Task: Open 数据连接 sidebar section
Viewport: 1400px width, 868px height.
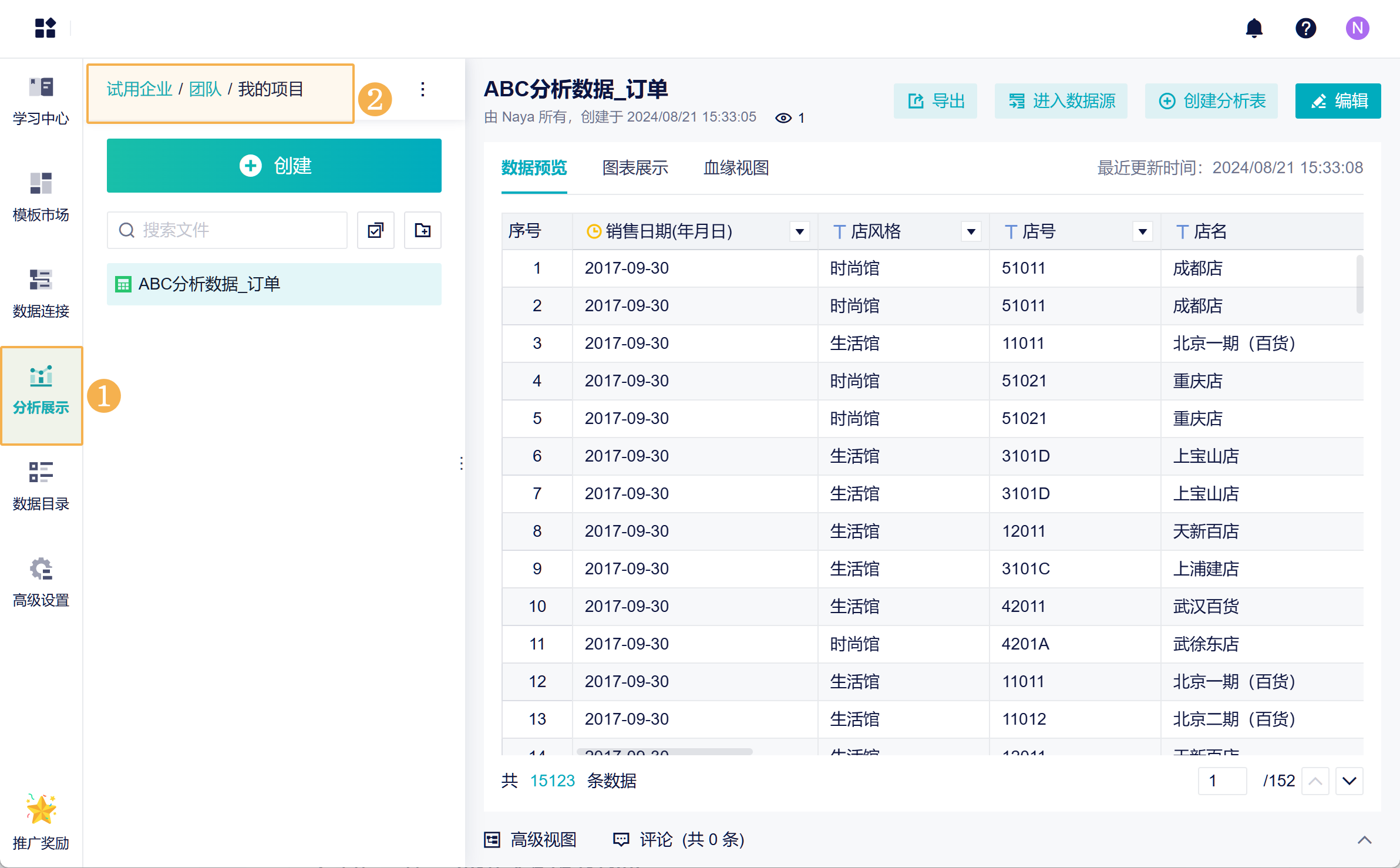Action: (41, 294)
